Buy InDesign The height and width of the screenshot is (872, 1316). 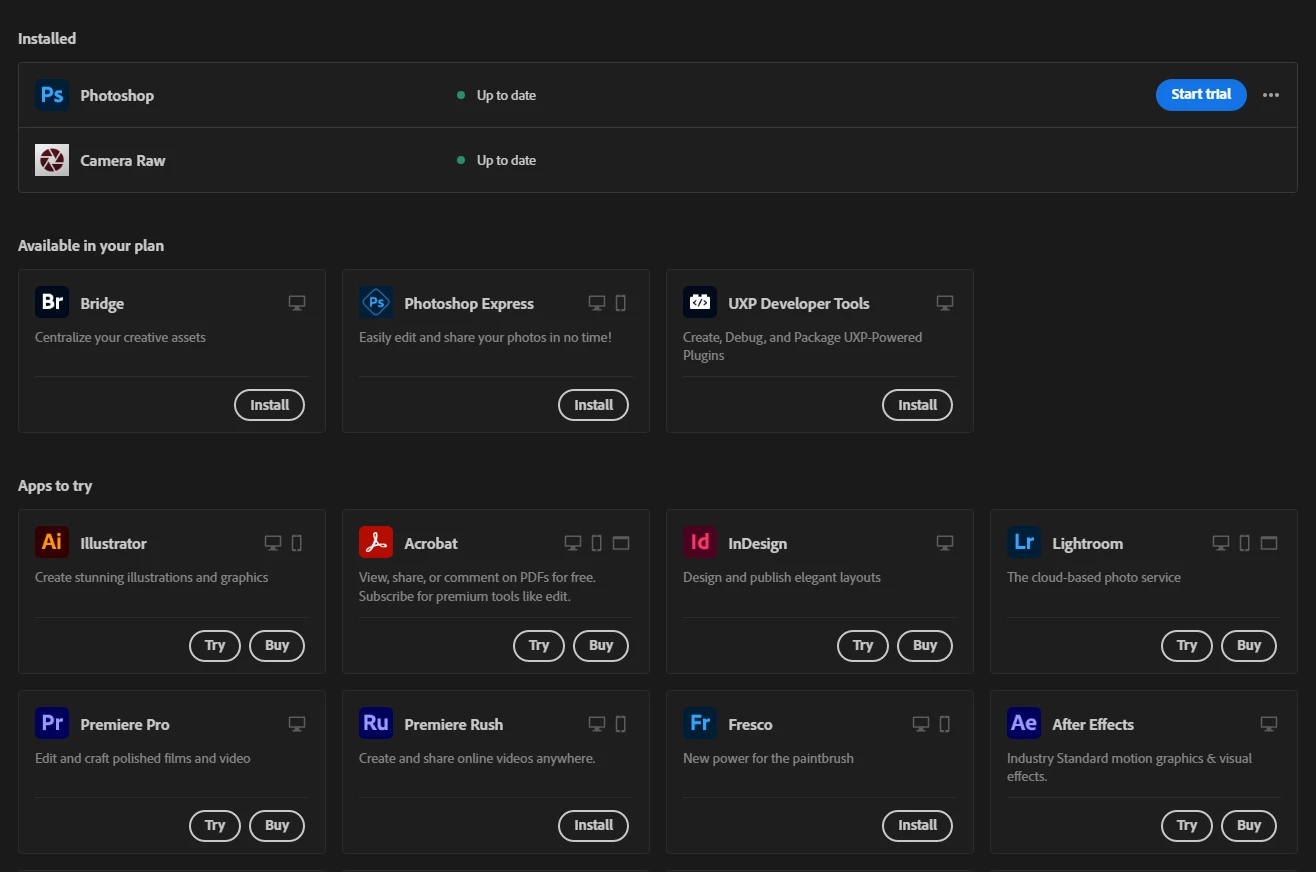925,645
